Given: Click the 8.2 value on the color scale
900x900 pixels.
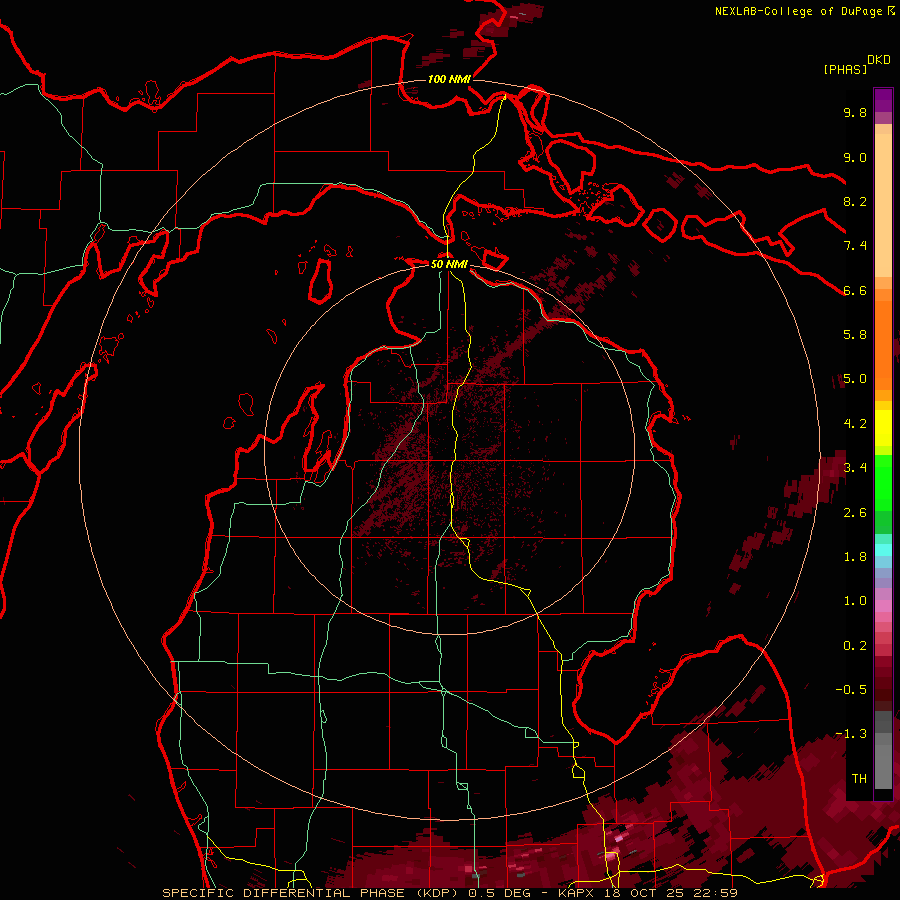Looking at the screenshot, I should pyautogui.click(x=855, y=201).
